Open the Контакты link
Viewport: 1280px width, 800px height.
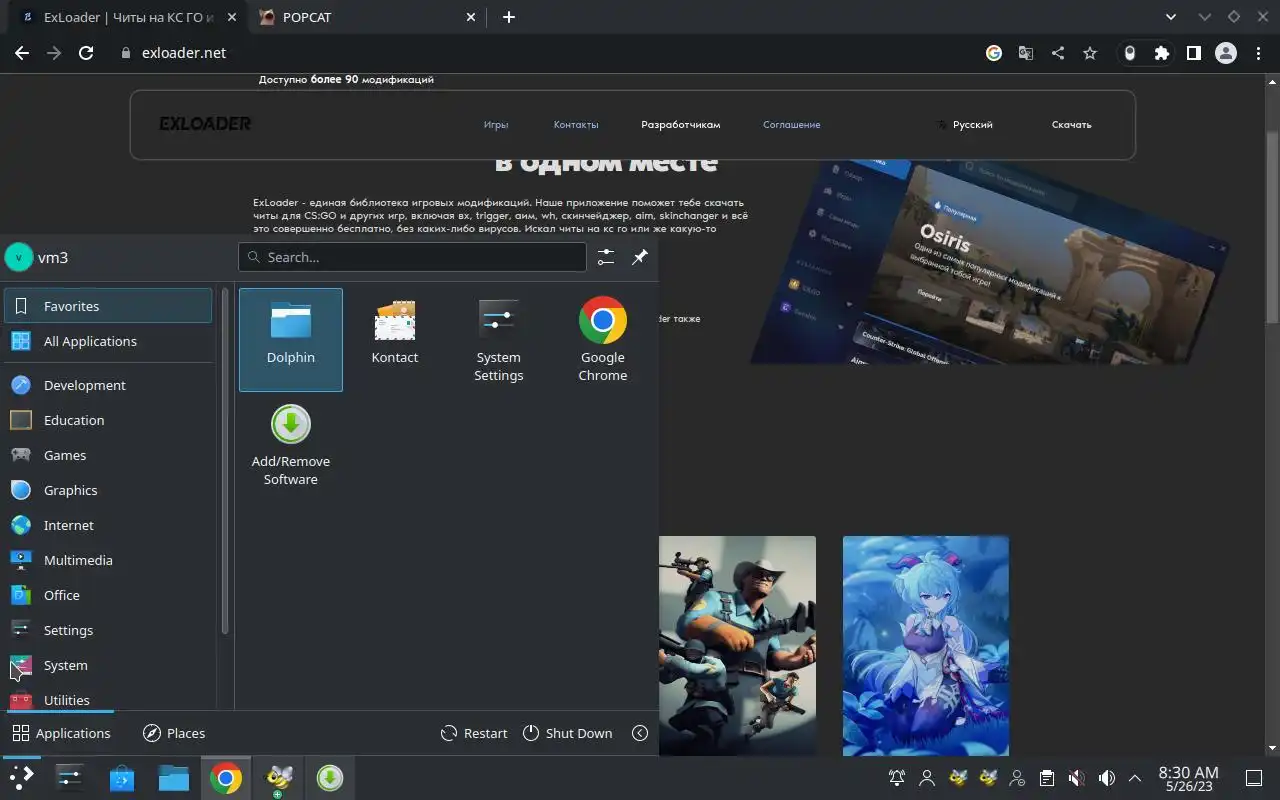(x=576, y=125)
